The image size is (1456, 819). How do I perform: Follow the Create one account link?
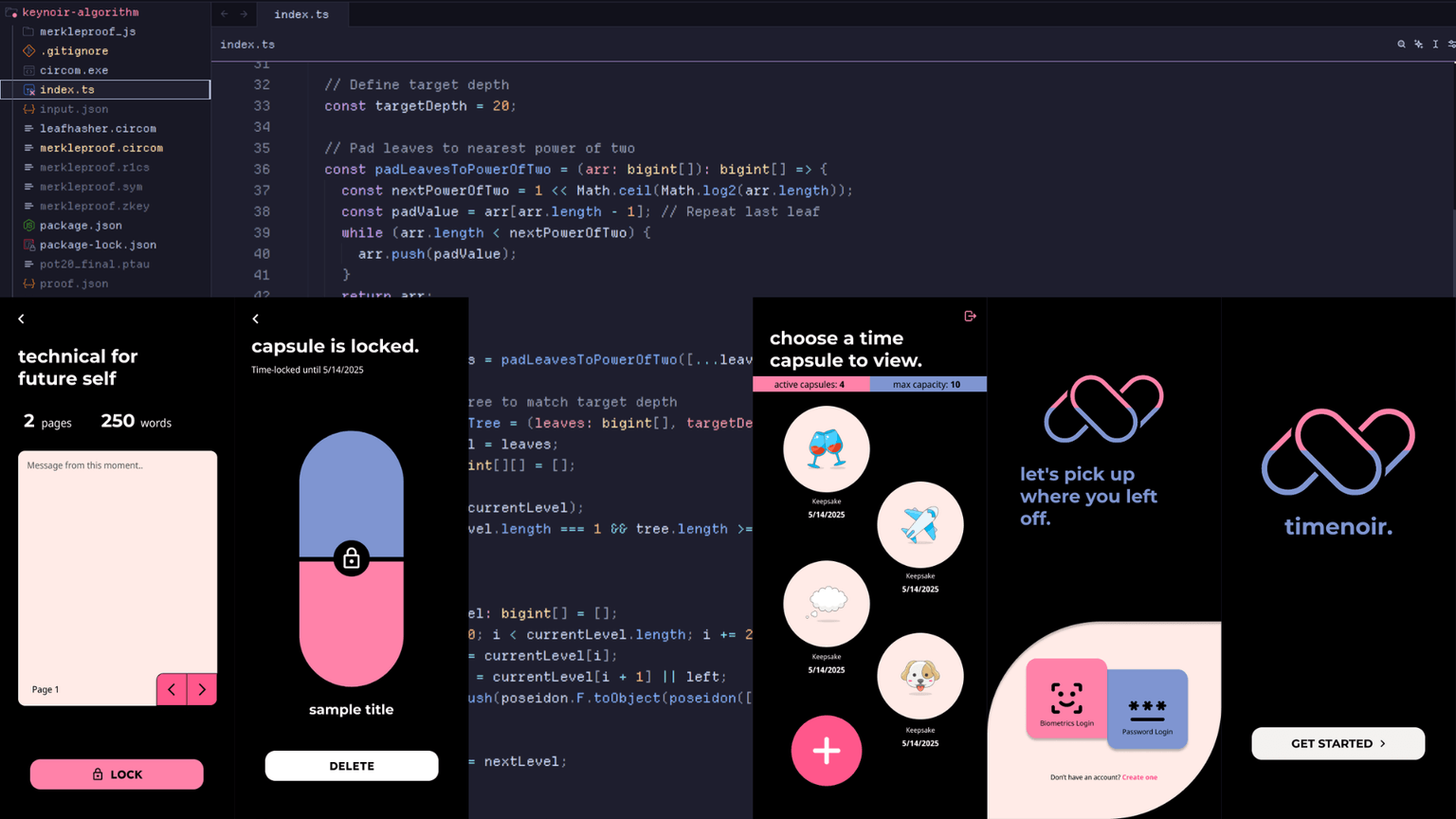coord(1139,777)
